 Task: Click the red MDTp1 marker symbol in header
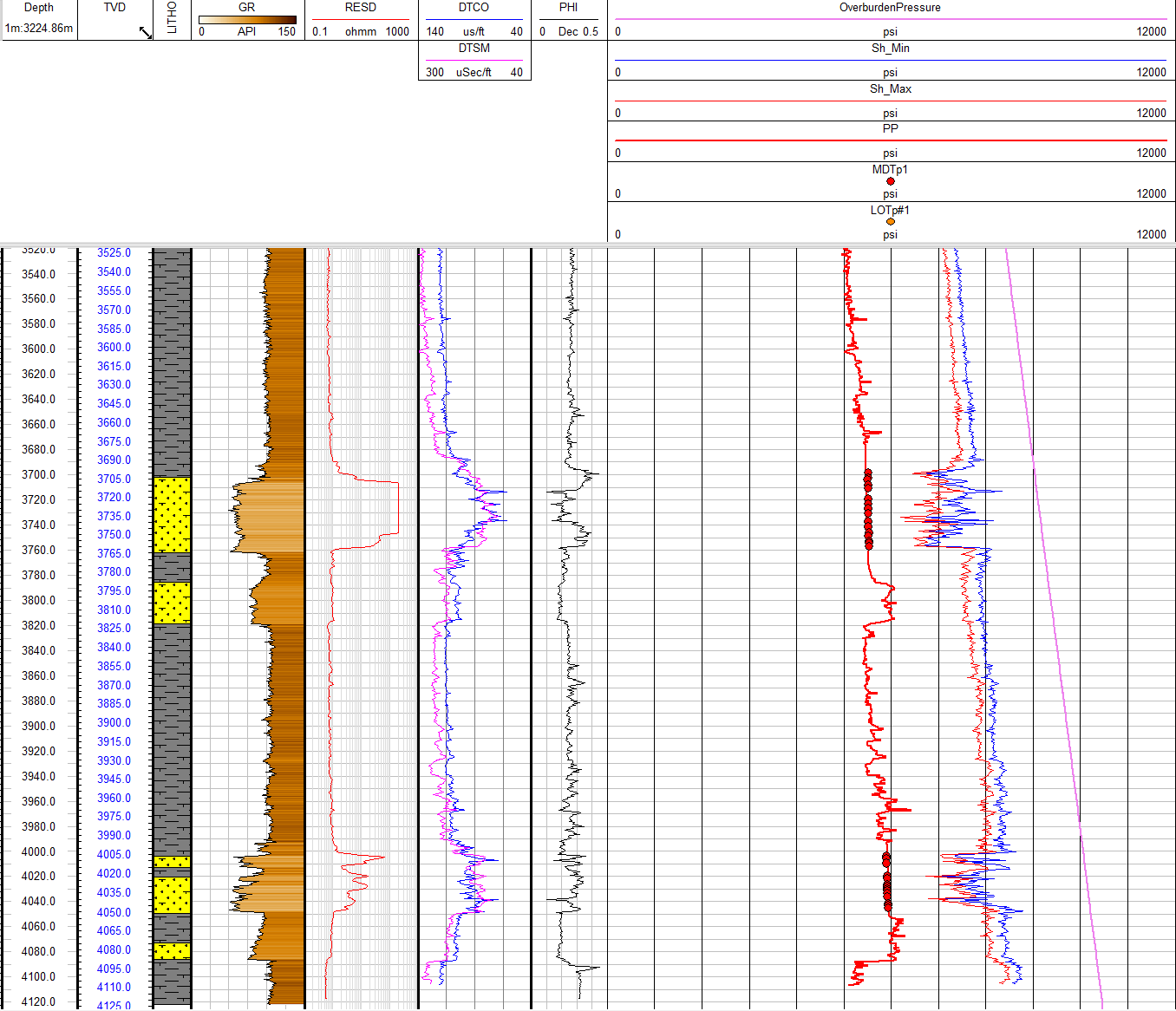pyautogui.click(x=890, y=181)
